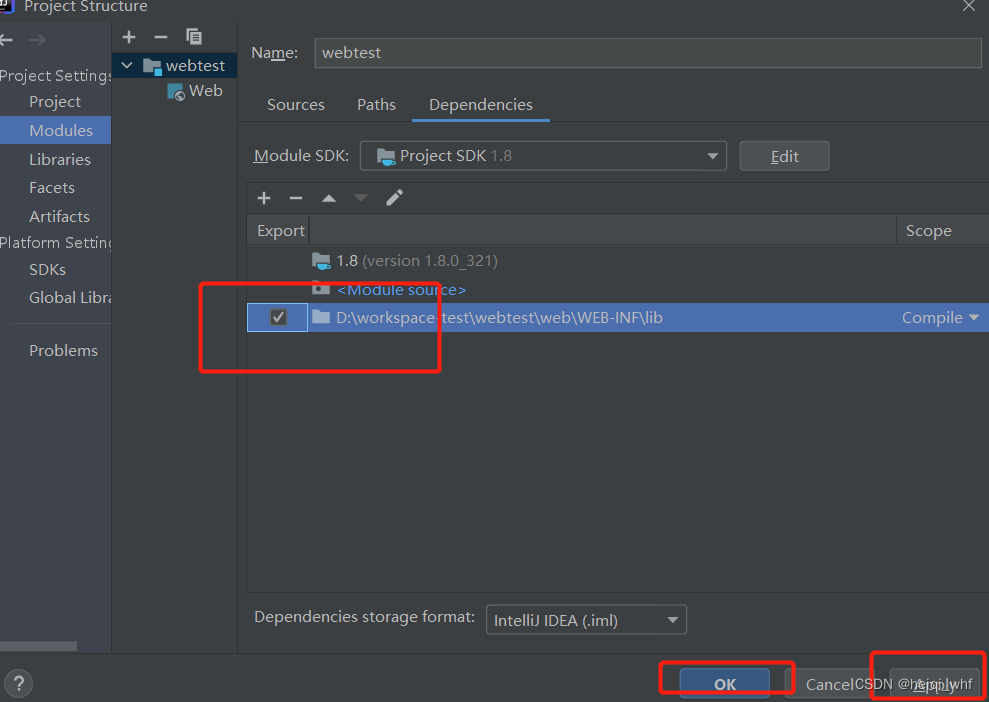Move dependency up with arrow icon

click(329, 198)
